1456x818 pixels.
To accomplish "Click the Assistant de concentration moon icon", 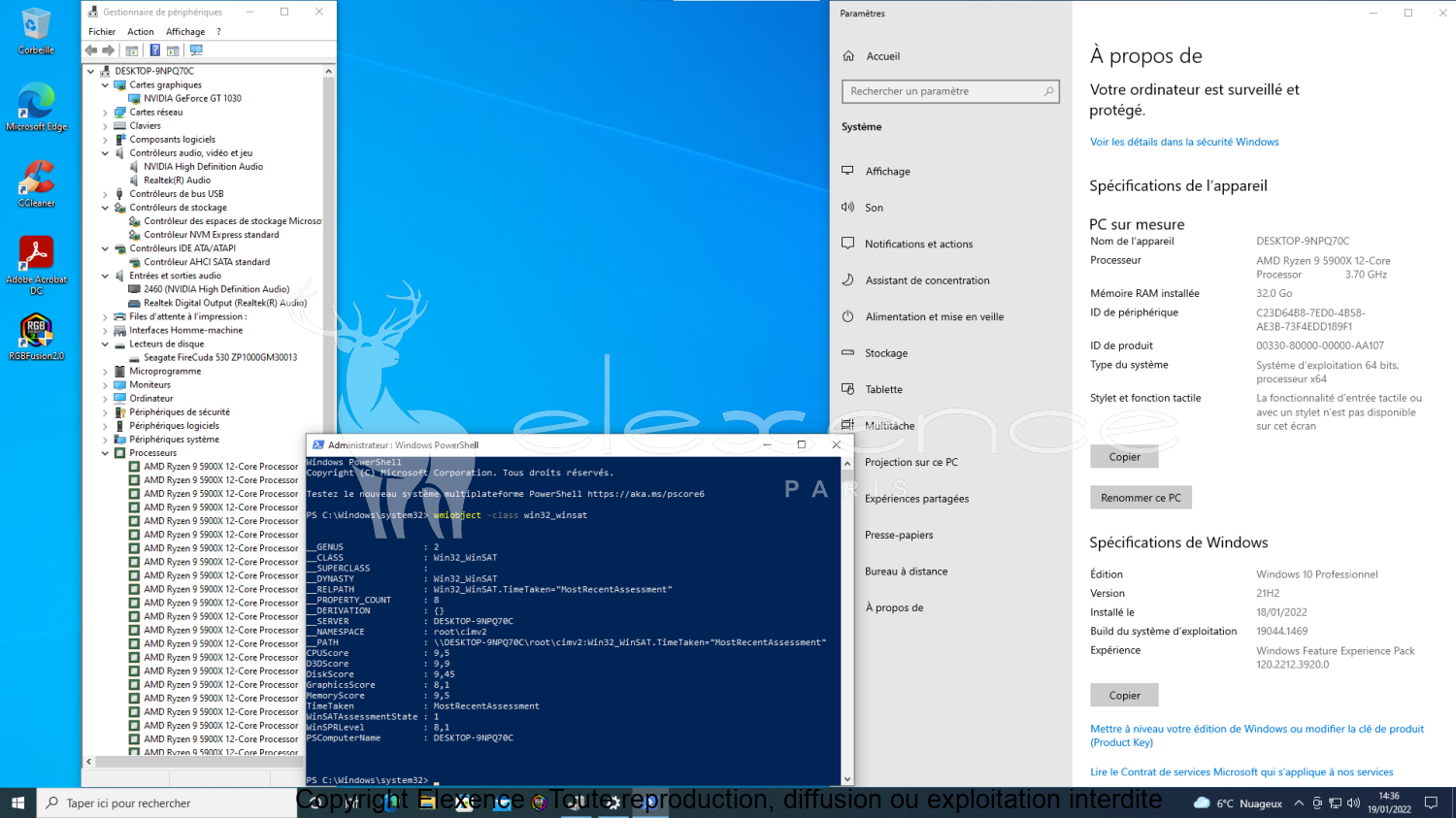I will point(847,279).
